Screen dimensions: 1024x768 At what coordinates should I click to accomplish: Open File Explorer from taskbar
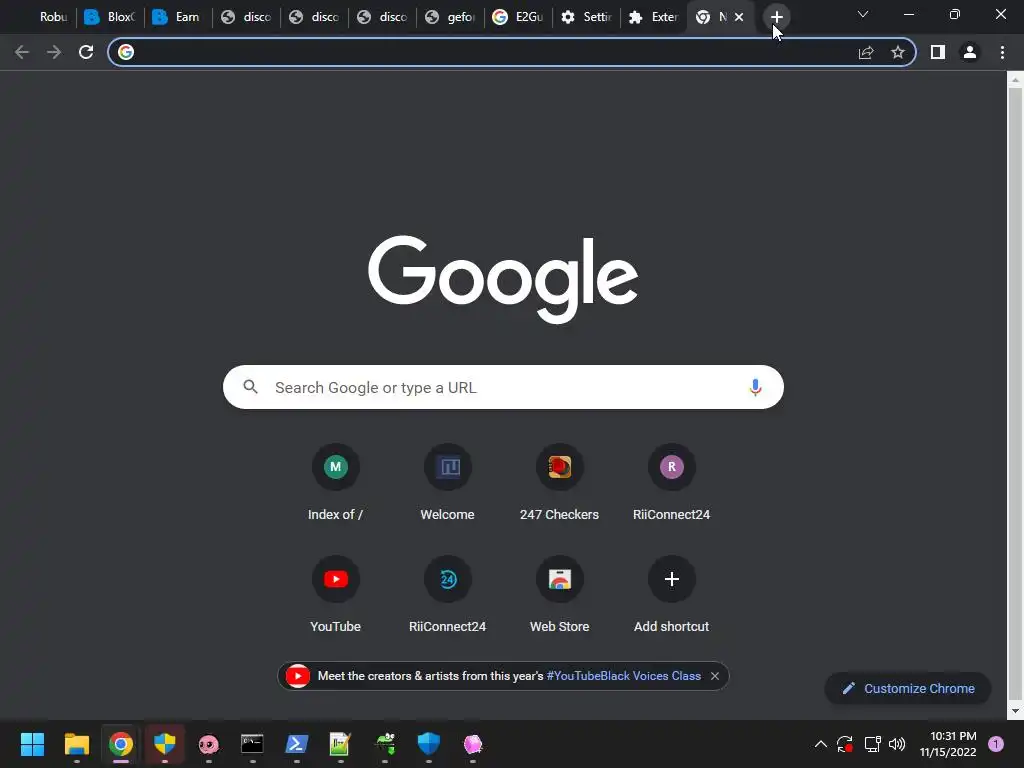tap(76, 744)
